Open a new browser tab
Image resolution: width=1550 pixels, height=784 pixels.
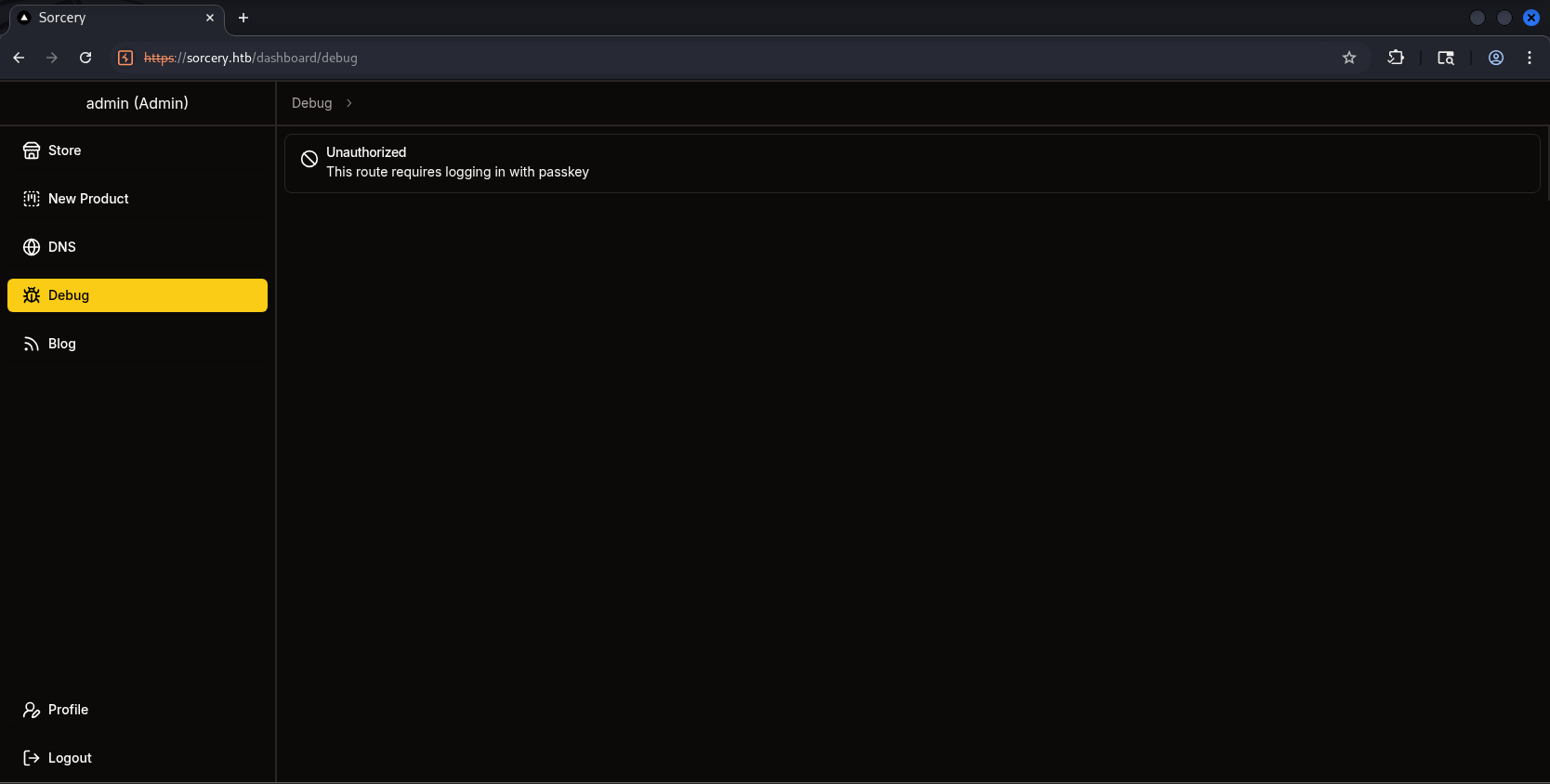pos(243,18)
